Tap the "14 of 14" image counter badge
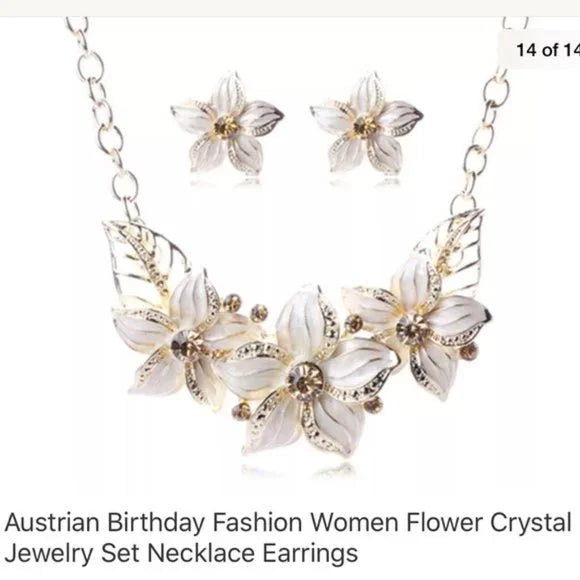The width and height of the screenshot is (580, 580). click(x=540, y=50)
